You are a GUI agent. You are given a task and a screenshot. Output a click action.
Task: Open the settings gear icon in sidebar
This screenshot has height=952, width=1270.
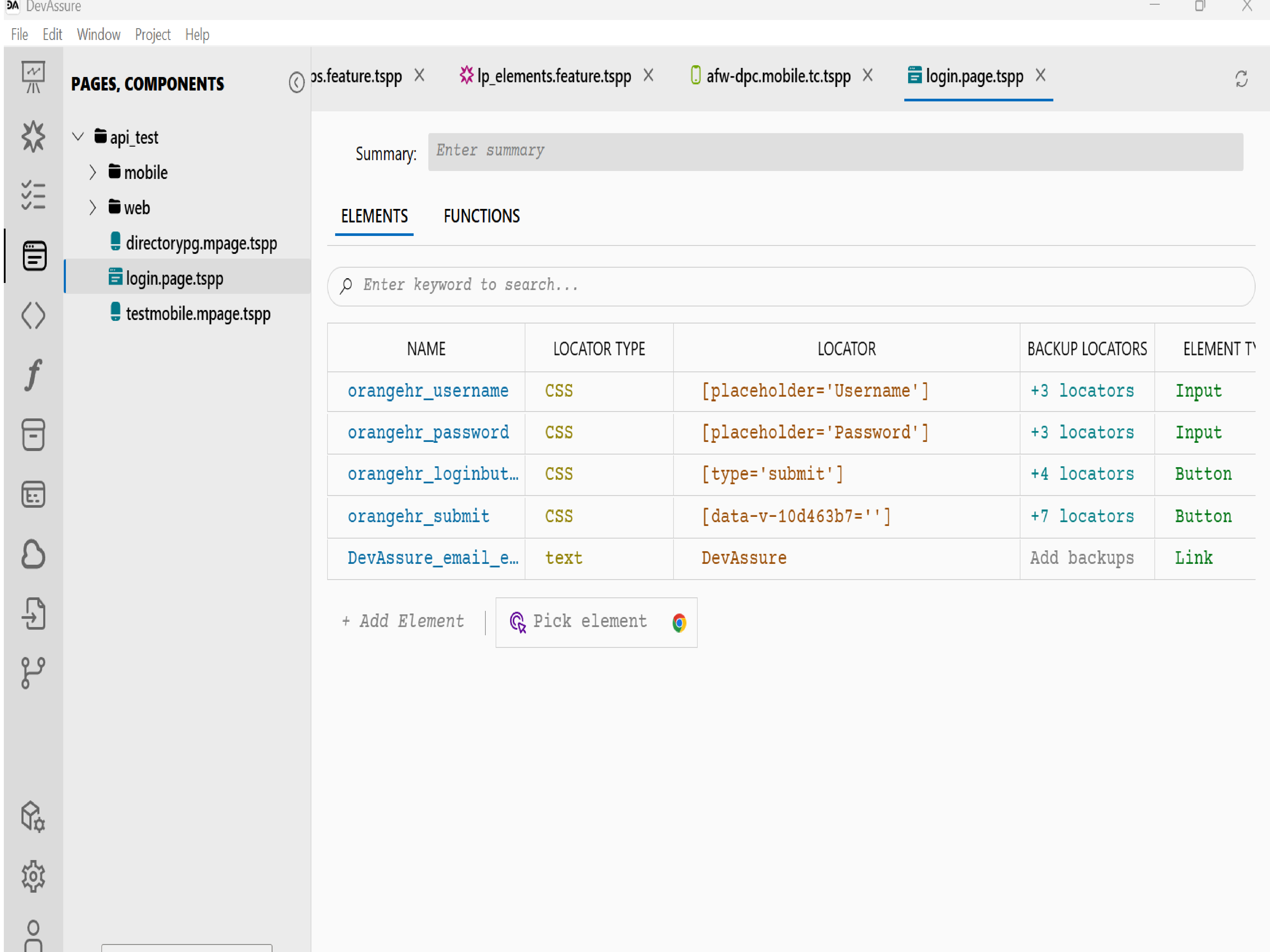pos(33,876)
